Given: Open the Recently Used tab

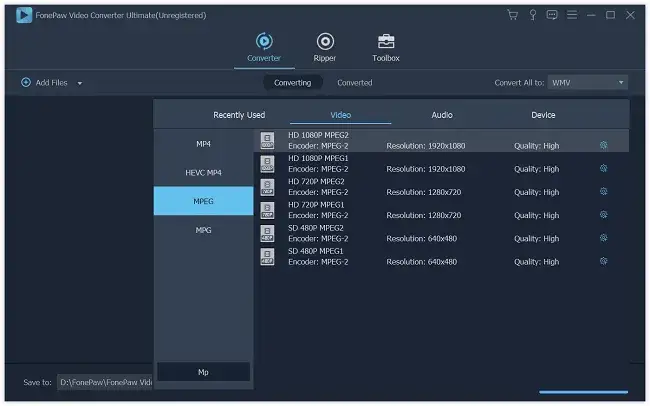Looking at the screenshot, I should coord(239,115).
